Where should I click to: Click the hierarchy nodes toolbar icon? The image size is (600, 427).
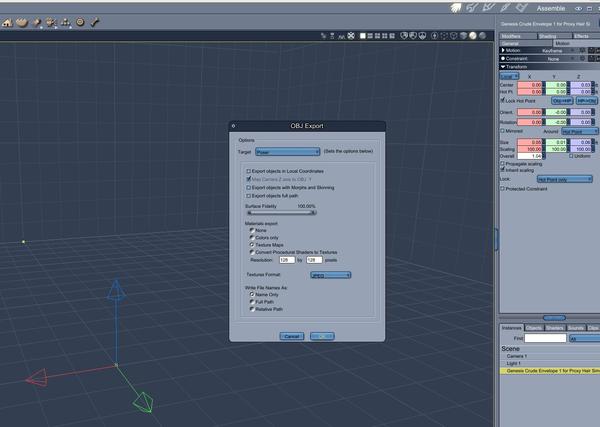coord(66,23)
